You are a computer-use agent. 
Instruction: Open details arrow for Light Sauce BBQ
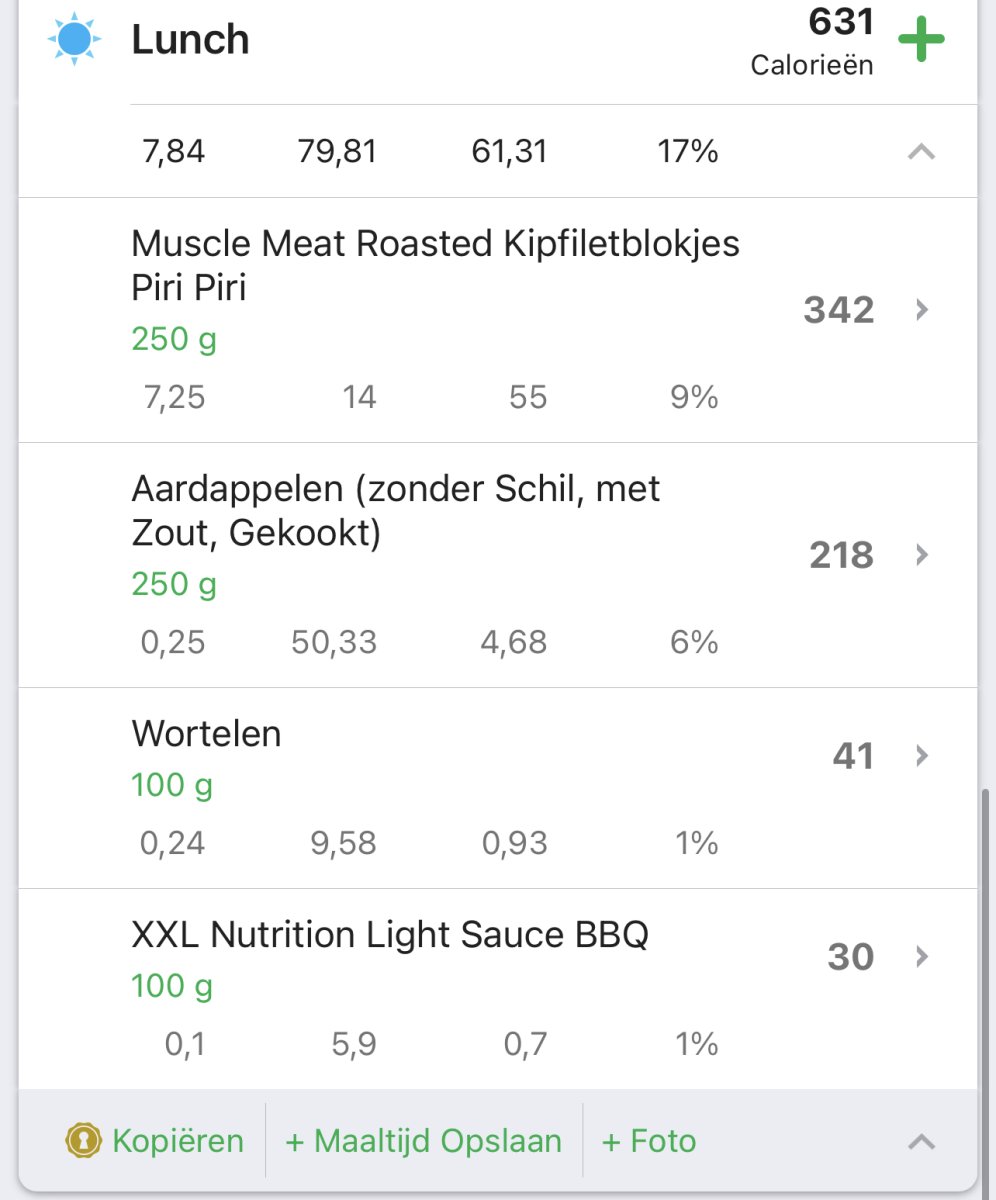pyautogui.click(x=922, y=957)
